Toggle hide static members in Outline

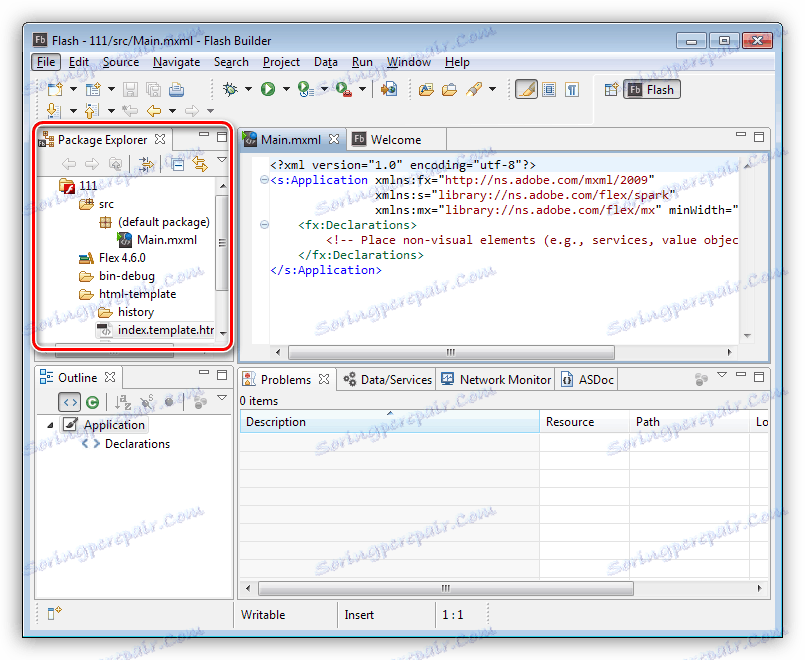click(147, 402)
